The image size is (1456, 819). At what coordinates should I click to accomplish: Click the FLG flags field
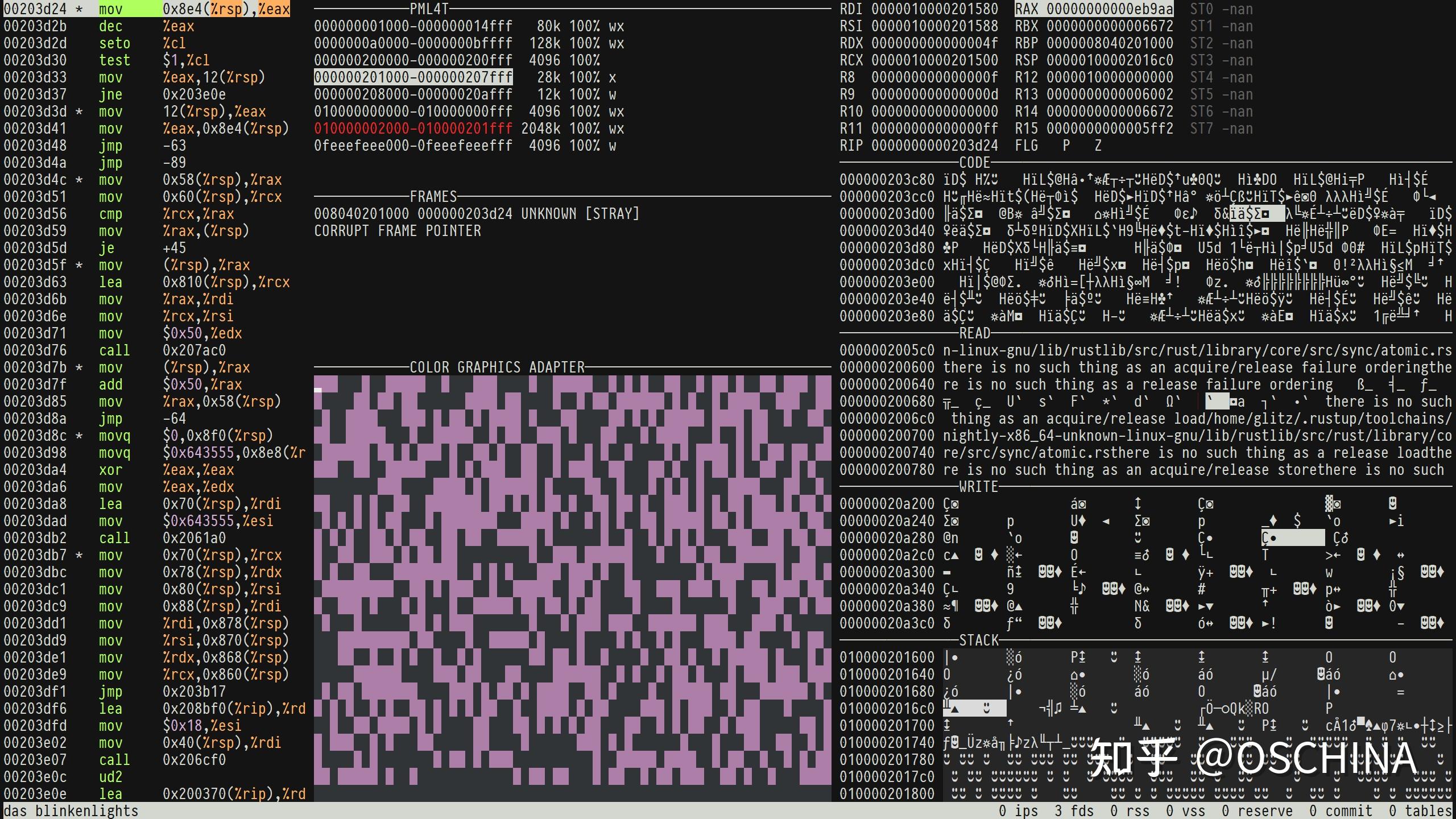click(x=1058, y=146)
